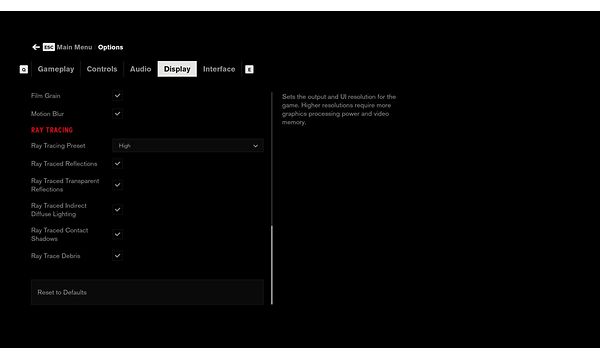
Task: Click the resolution description text
Action: (x=339, y=109)
